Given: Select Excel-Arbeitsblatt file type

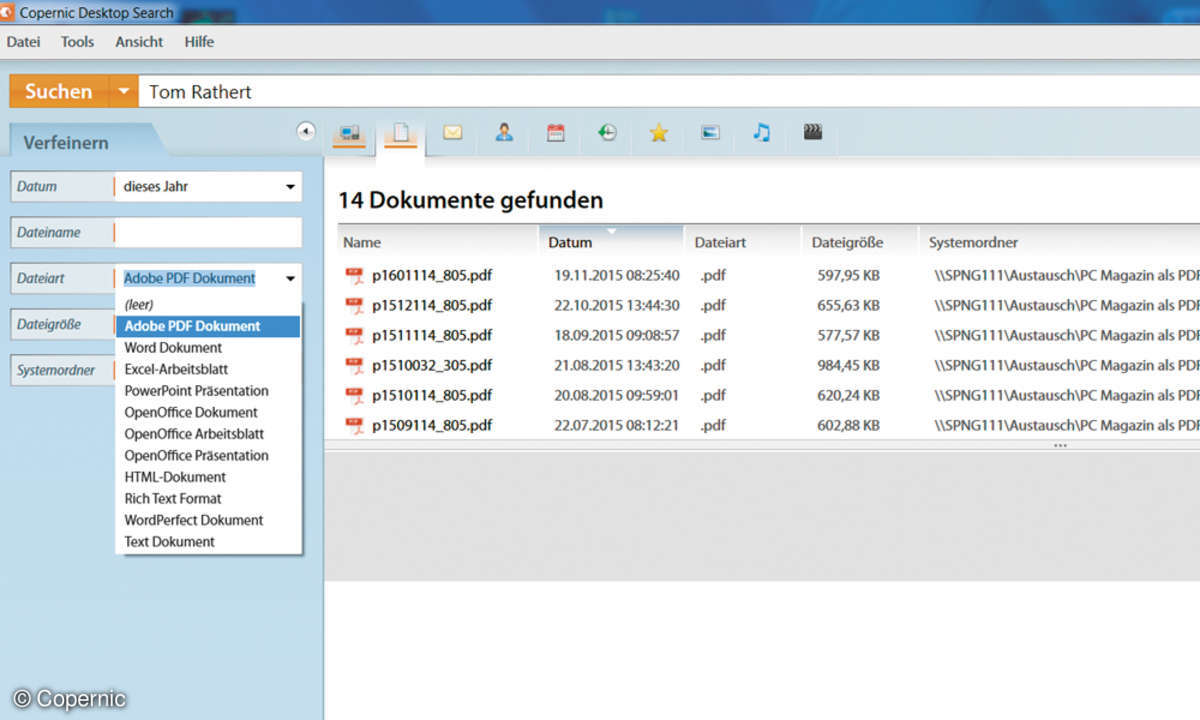Looking at the screenshot, I should [208, 369].
